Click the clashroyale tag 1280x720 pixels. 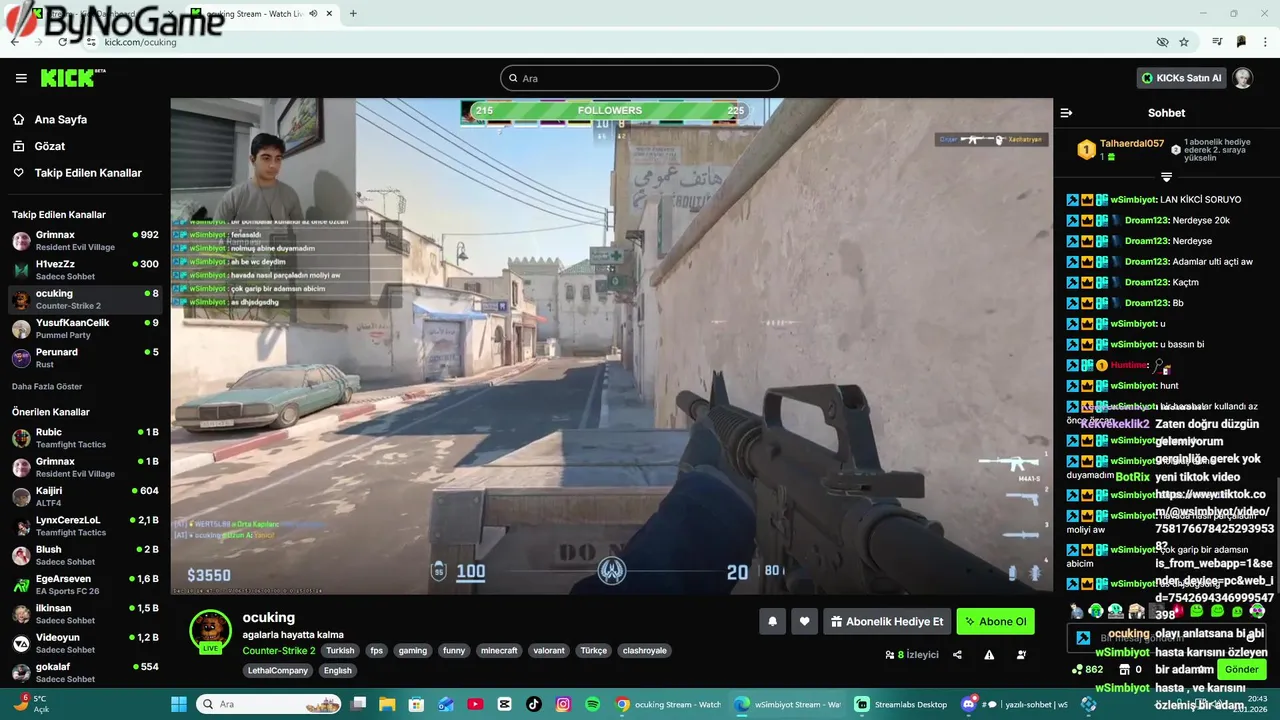(x=645, y=650)
